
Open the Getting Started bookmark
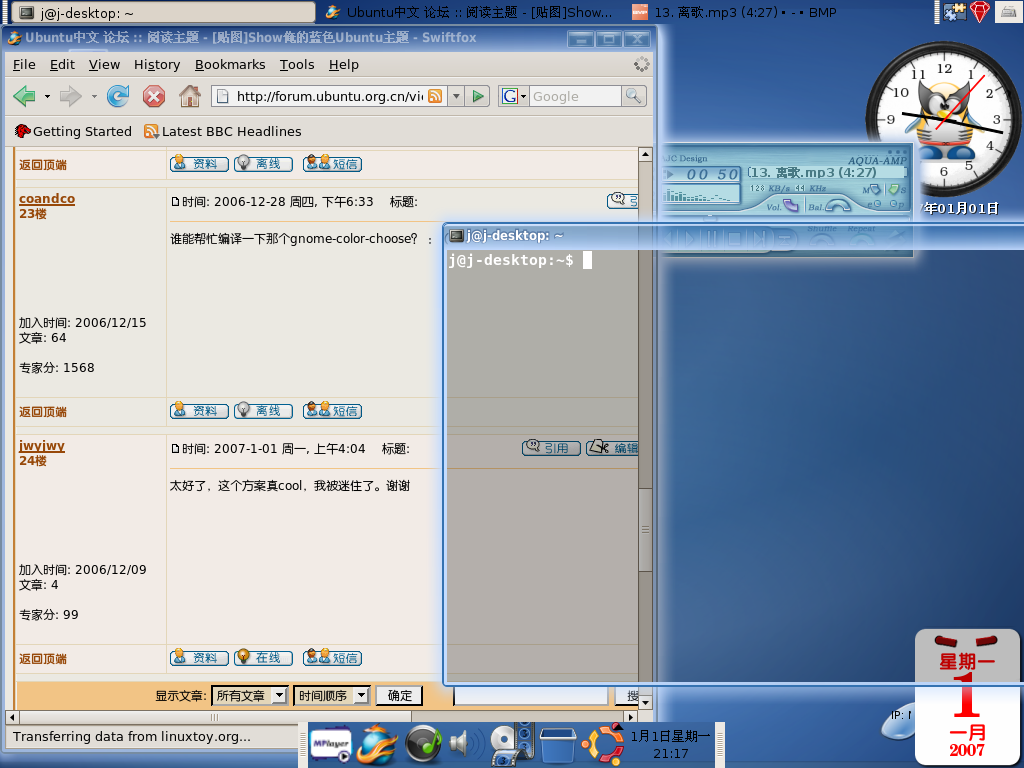point(73,131)
